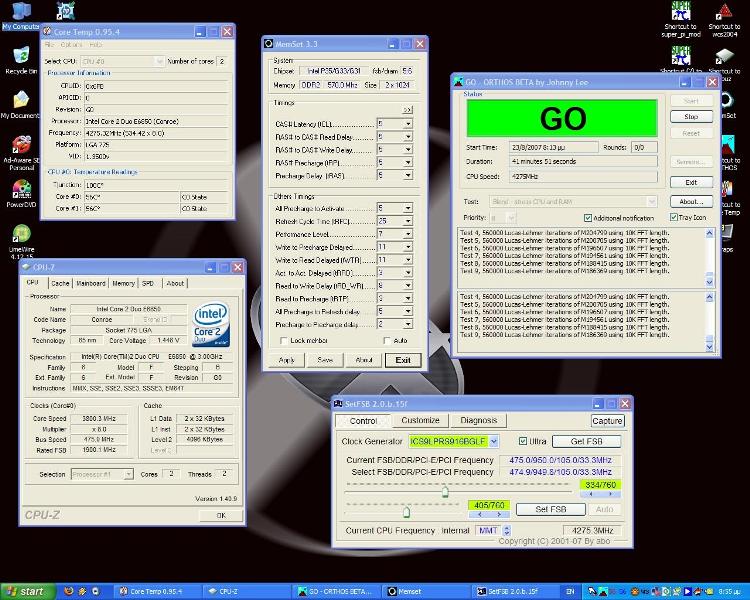Open the My Computer desktop icon
The height and width of the screenshot is (600, 750).
click(x=21, y=16)
